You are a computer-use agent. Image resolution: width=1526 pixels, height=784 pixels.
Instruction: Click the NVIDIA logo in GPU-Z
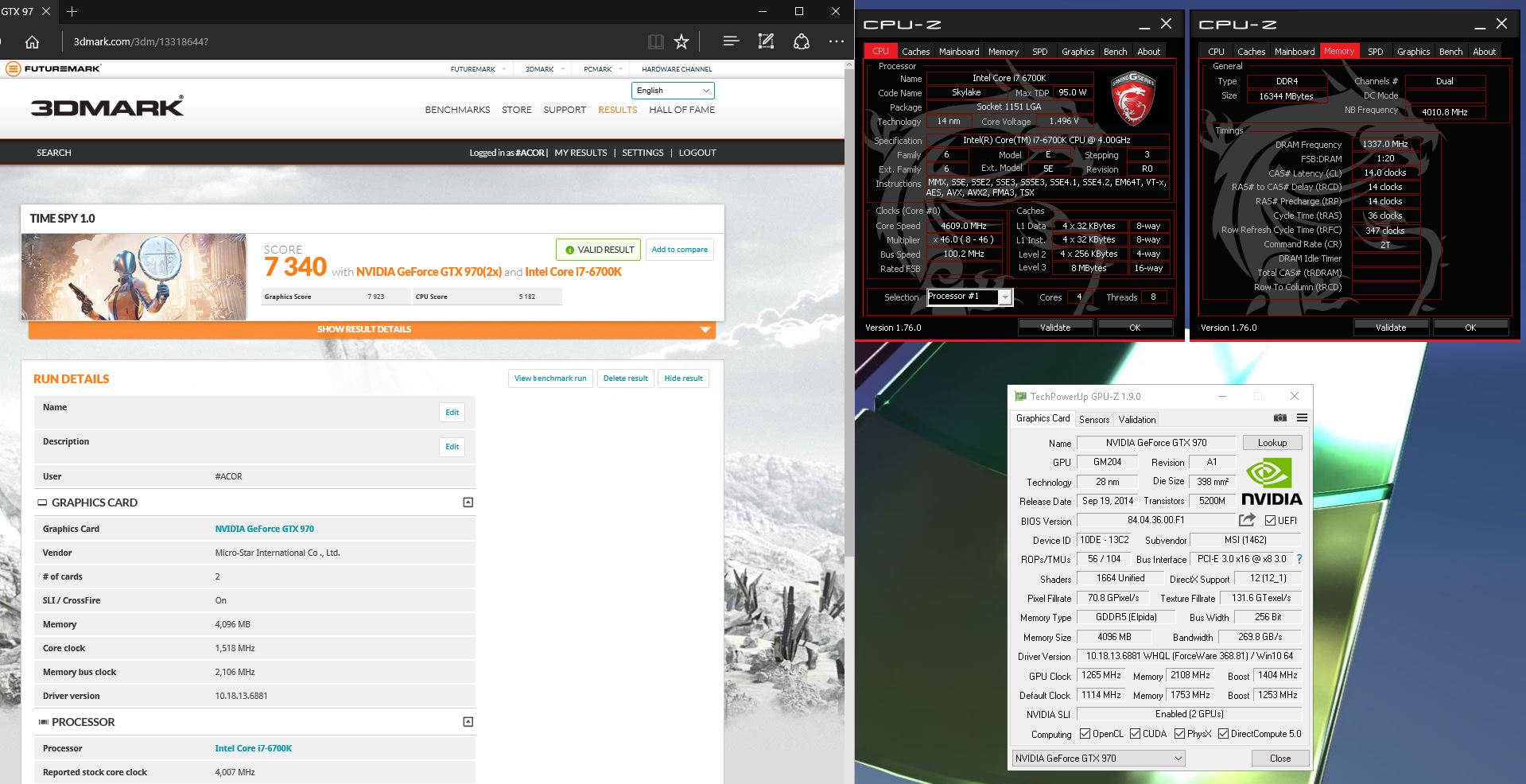pos(1272,482)
